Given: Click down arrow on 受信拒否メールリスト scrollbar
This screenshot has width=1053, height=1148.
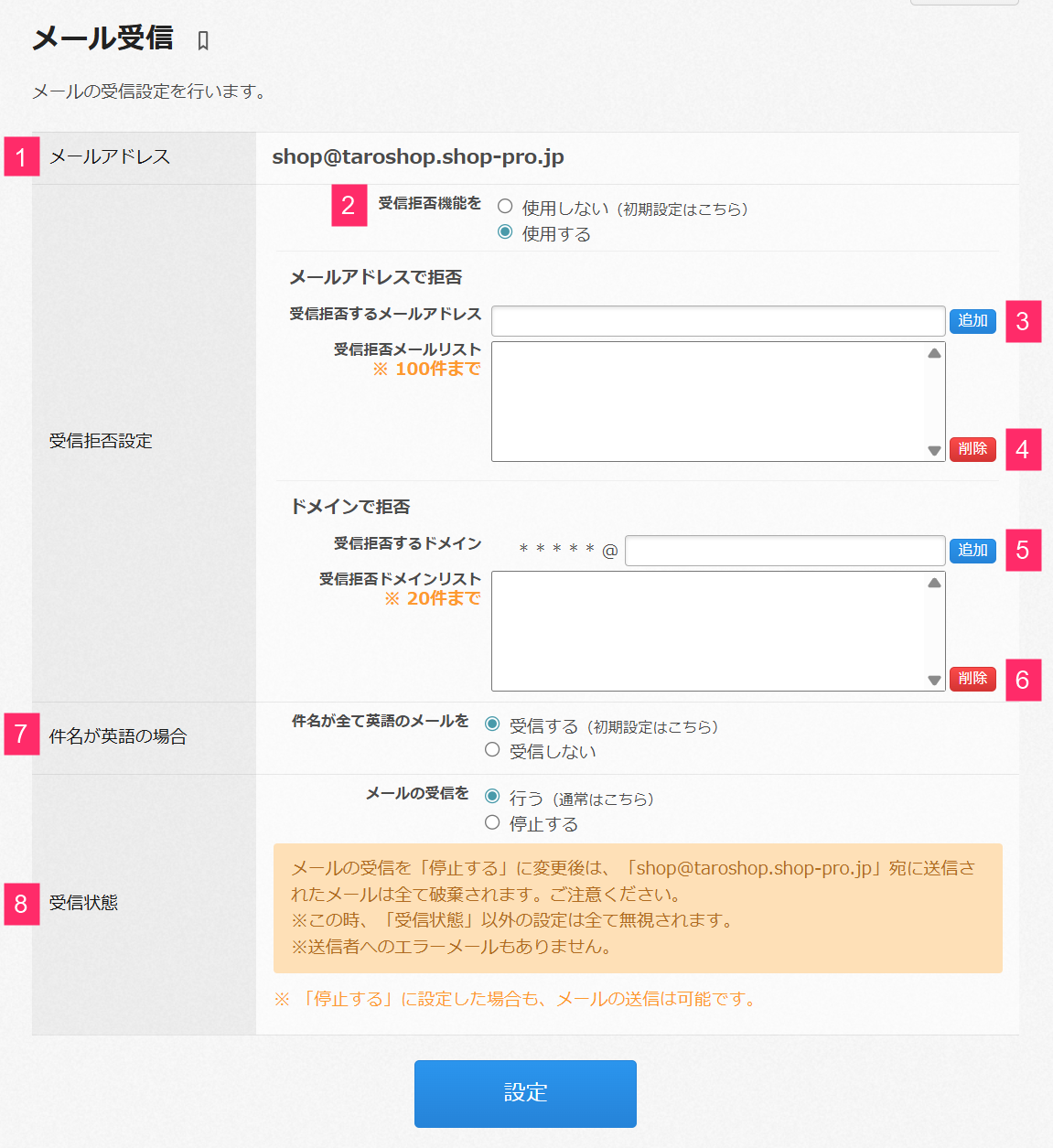Looking at the screenshot, I should [x=932, y=452].
